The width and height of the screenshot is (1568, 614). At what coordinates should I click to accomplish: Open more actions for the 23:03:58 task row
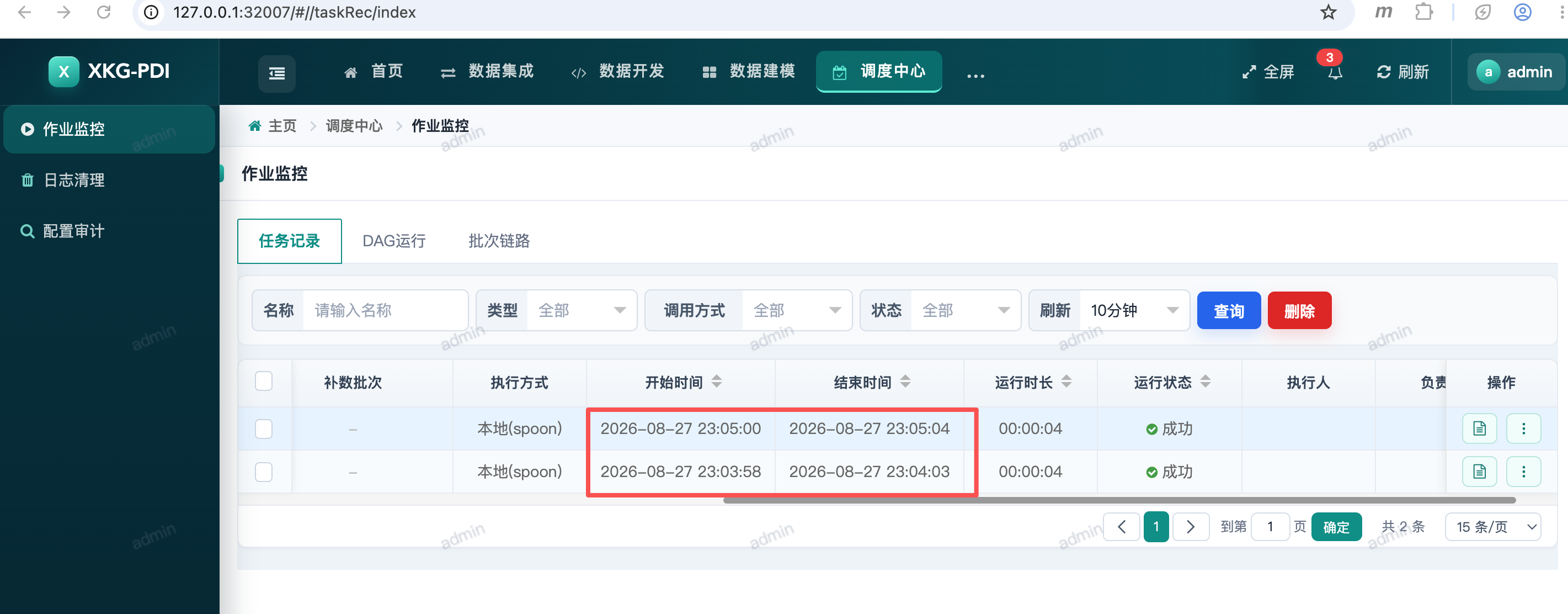point(1523,472)
